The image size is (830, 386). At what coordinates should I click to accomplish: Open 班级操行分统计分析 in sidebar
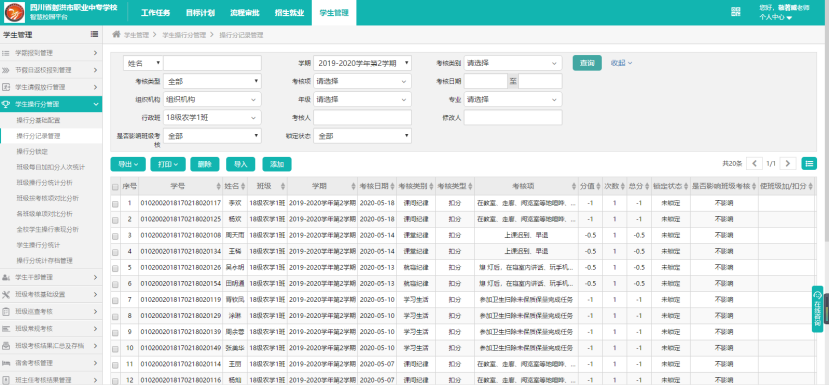pyautogui.click(x=44, y=183)
